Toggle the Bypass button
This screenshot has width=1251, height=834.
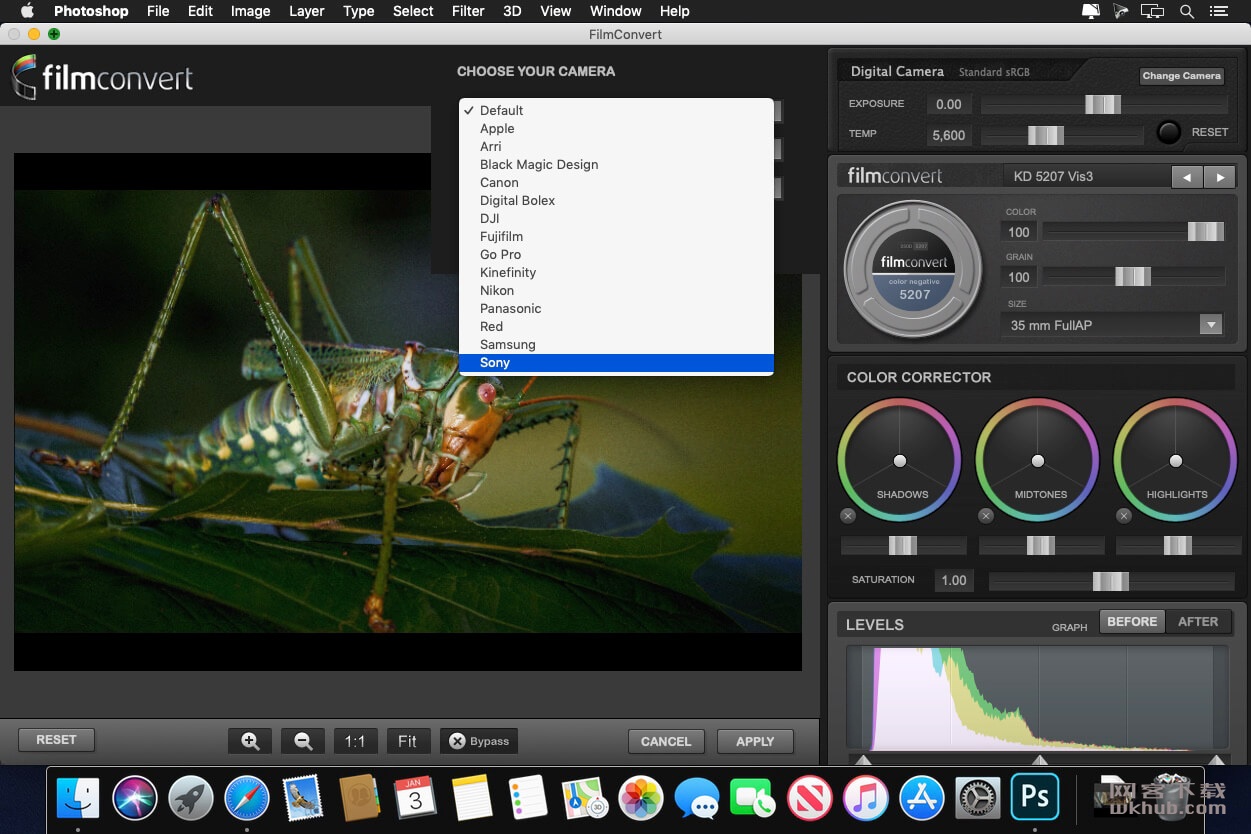[479, 741]
